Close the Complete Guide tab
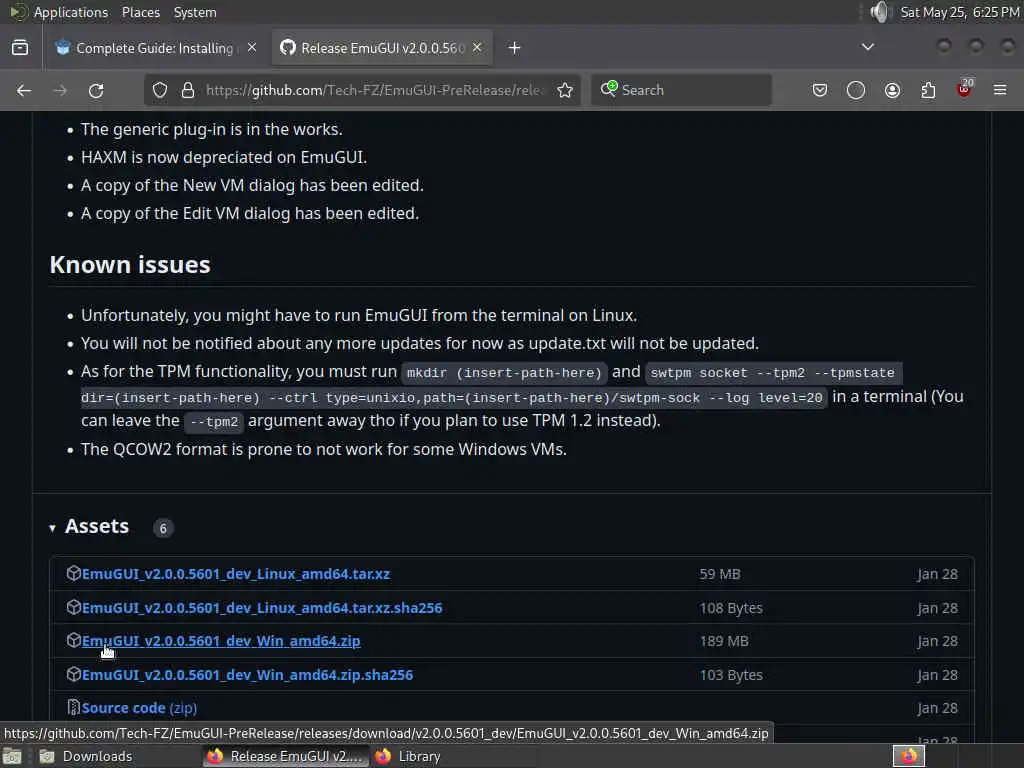The height and width of the screenshot is (768, 1024). coord(252,48)
